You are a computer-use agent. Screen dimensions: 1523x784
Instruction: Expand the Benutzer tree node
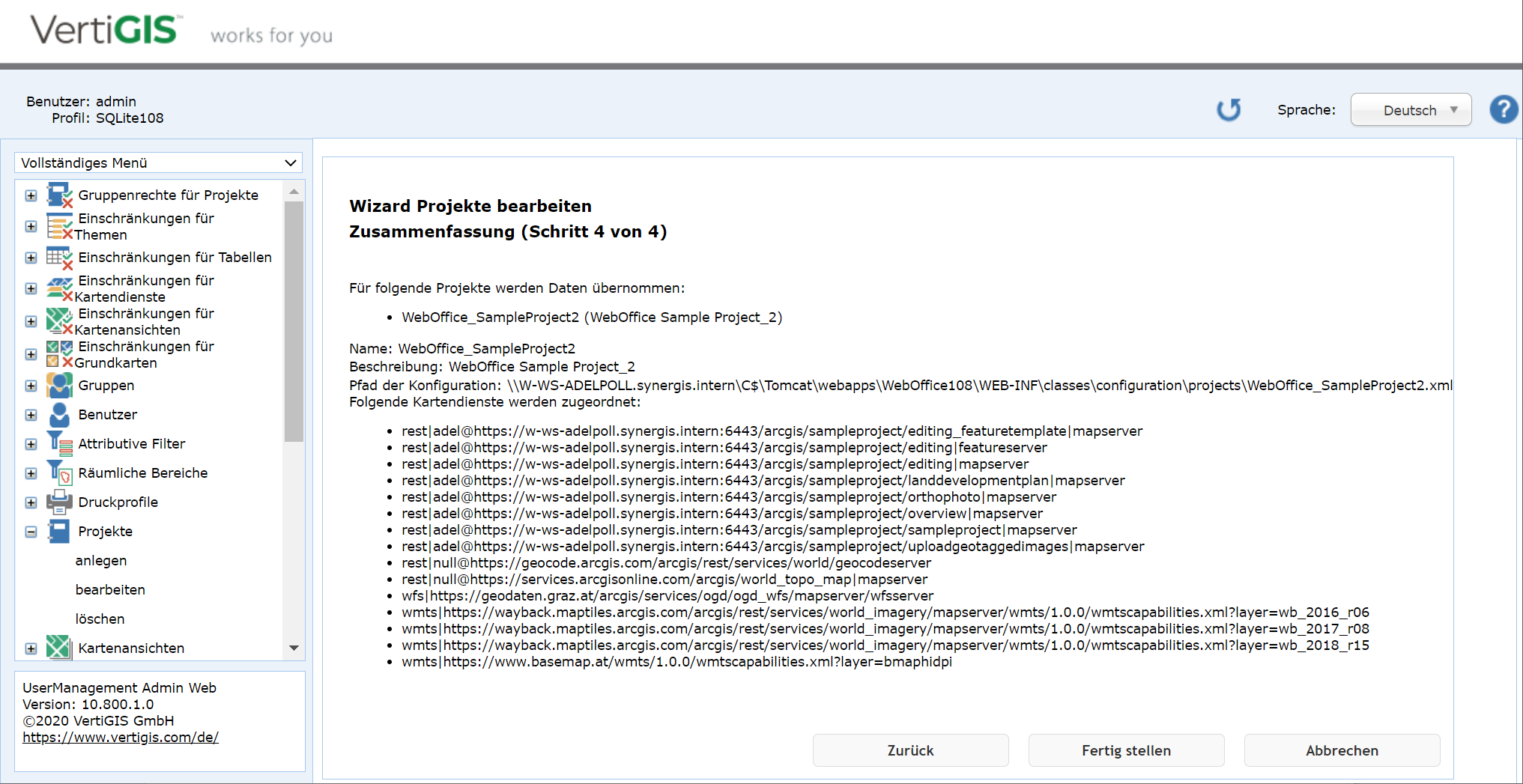pos(31,415)
